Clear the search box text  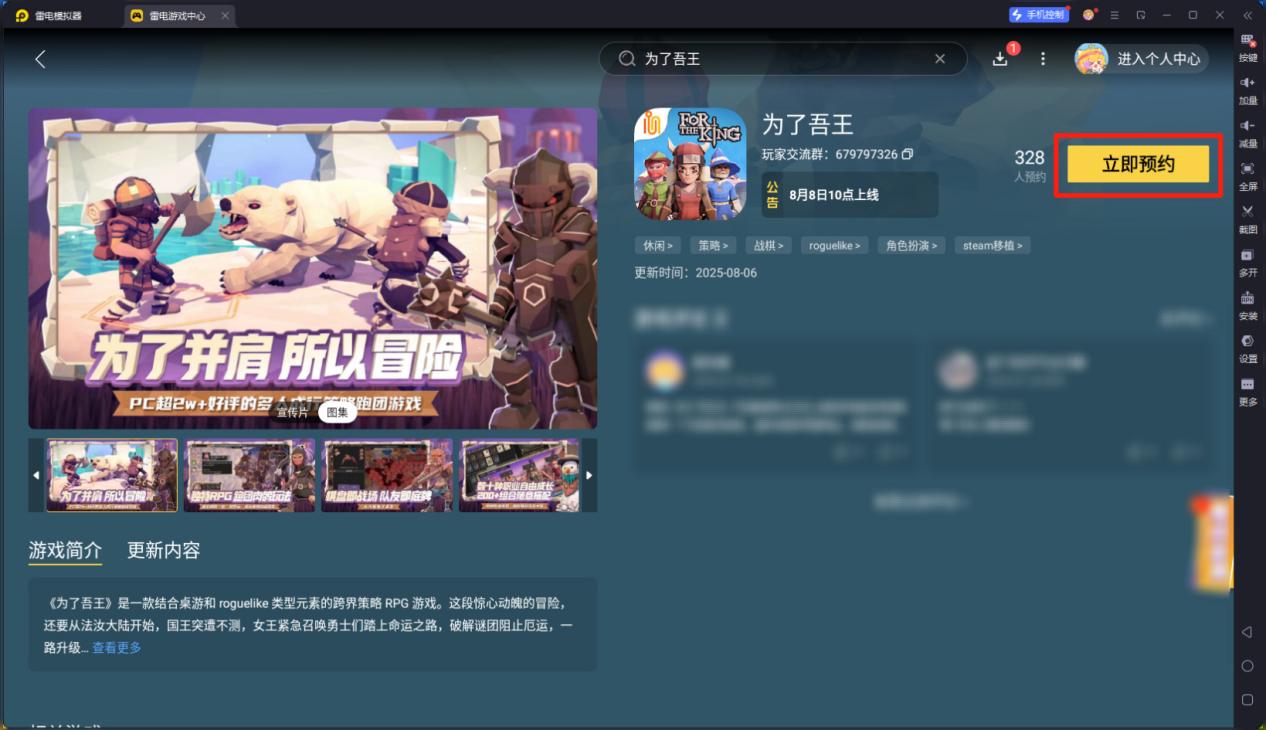pos(940,59)
